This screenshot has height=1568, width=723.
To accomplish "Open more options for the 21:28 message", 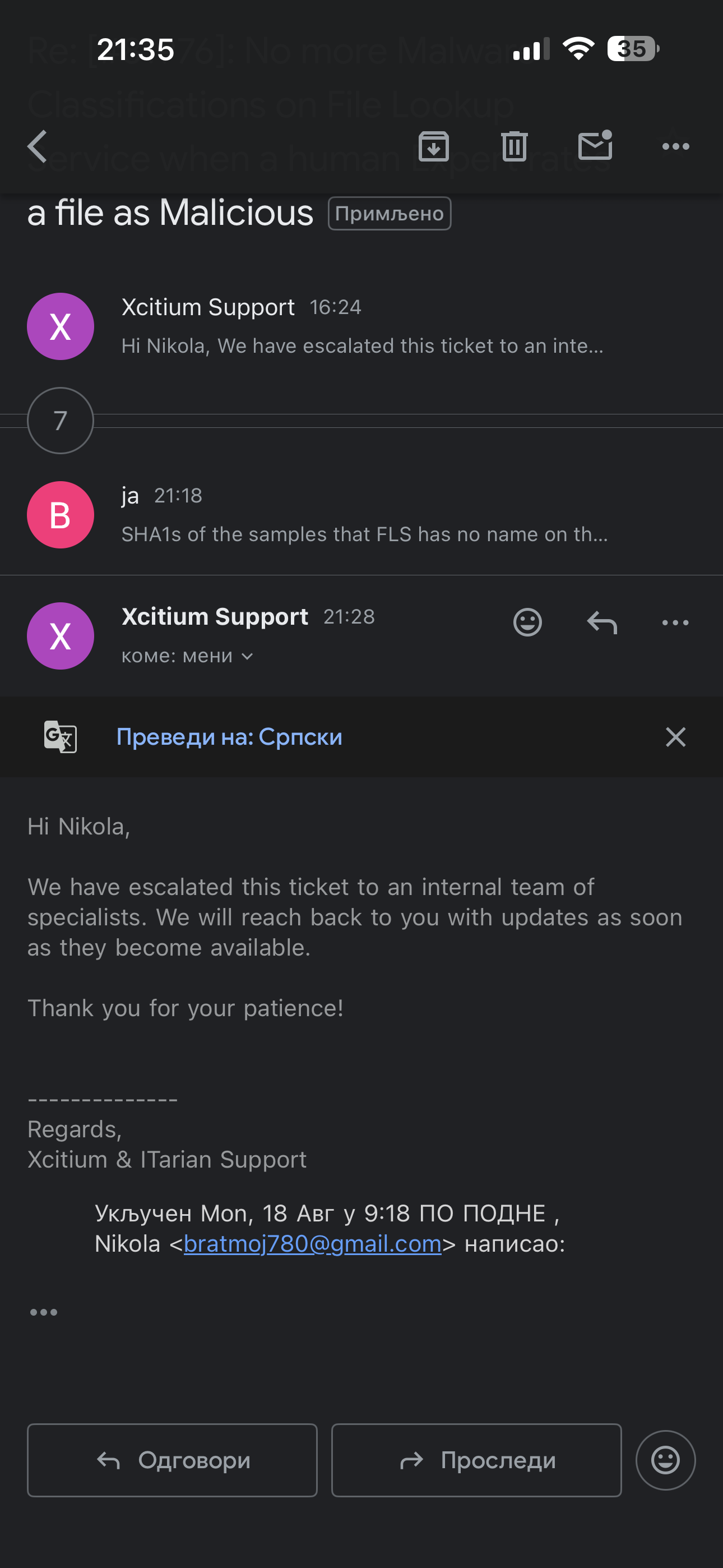I will (675, 622).
